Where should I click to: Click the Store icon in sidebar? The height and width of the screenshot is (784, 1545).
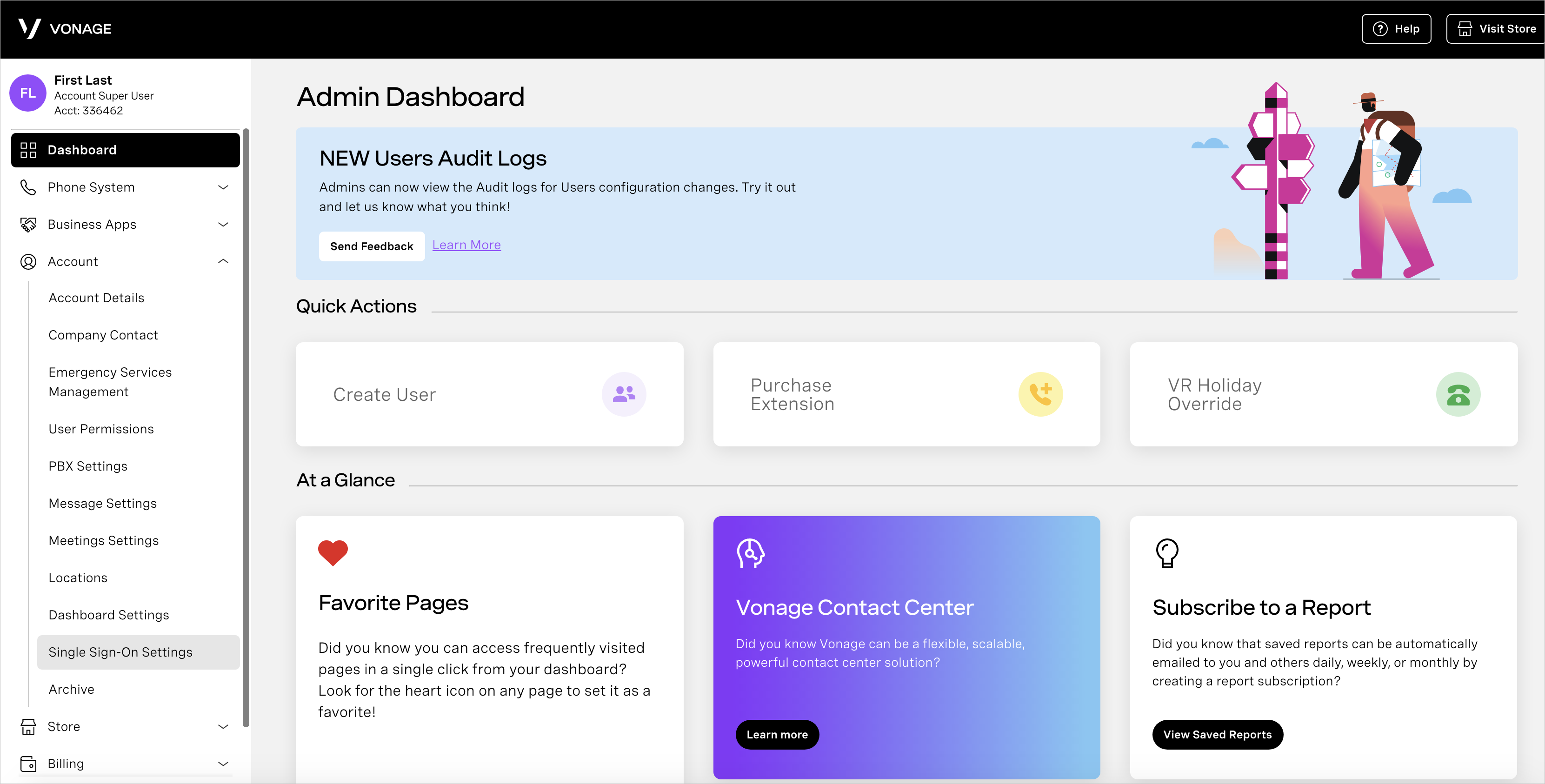coord(28,726)
